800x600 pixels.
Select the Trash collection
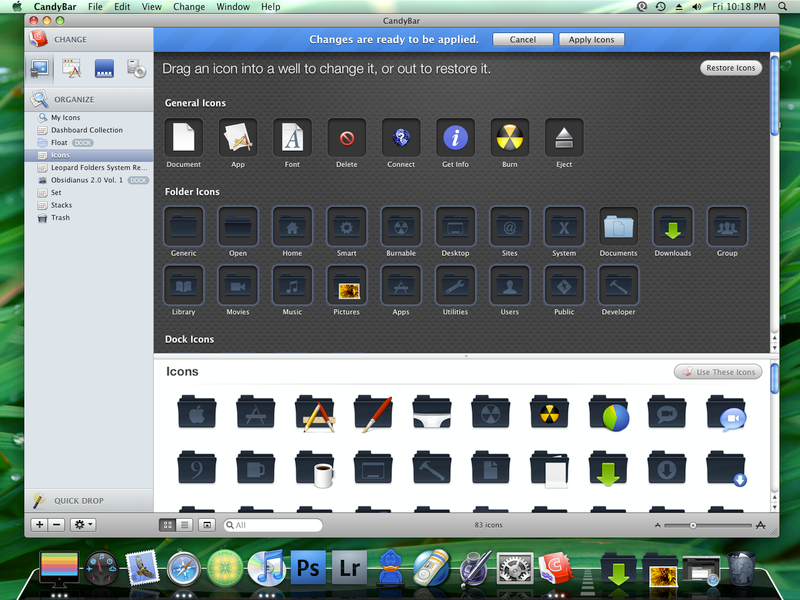click(x=89, y=217)
